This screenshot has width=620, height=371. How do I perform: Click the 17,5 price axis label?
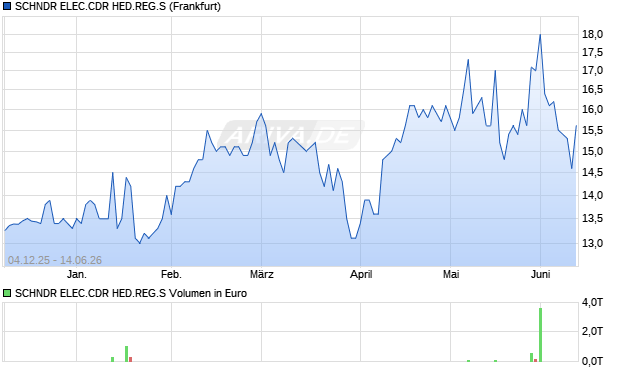(592, 52)
